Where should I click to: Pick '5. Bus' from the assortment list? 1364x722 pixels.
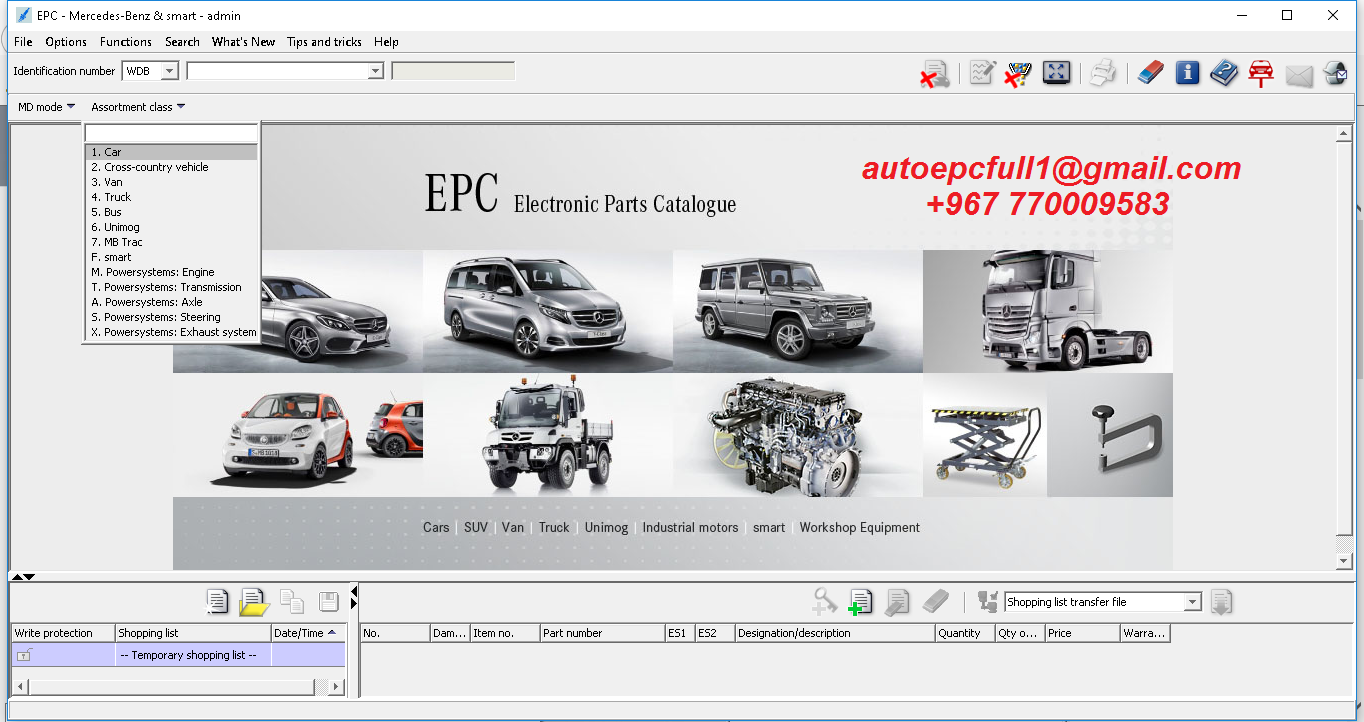[x=171, y=212]
